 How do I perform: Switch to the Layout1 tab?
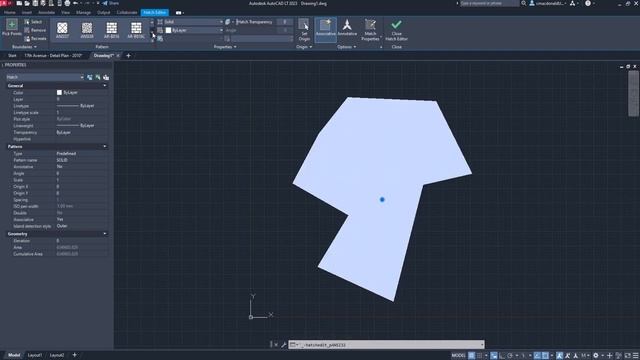coord(35,355)
